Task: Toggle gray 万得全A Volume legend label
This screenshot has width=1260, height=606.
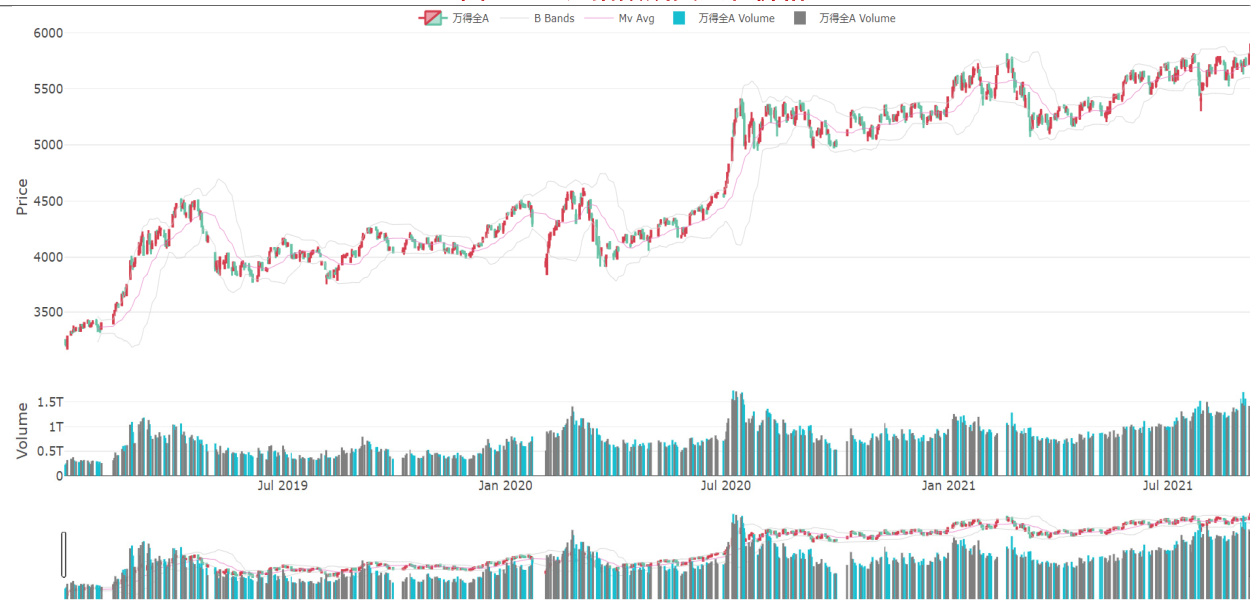Action: (857, 18)
